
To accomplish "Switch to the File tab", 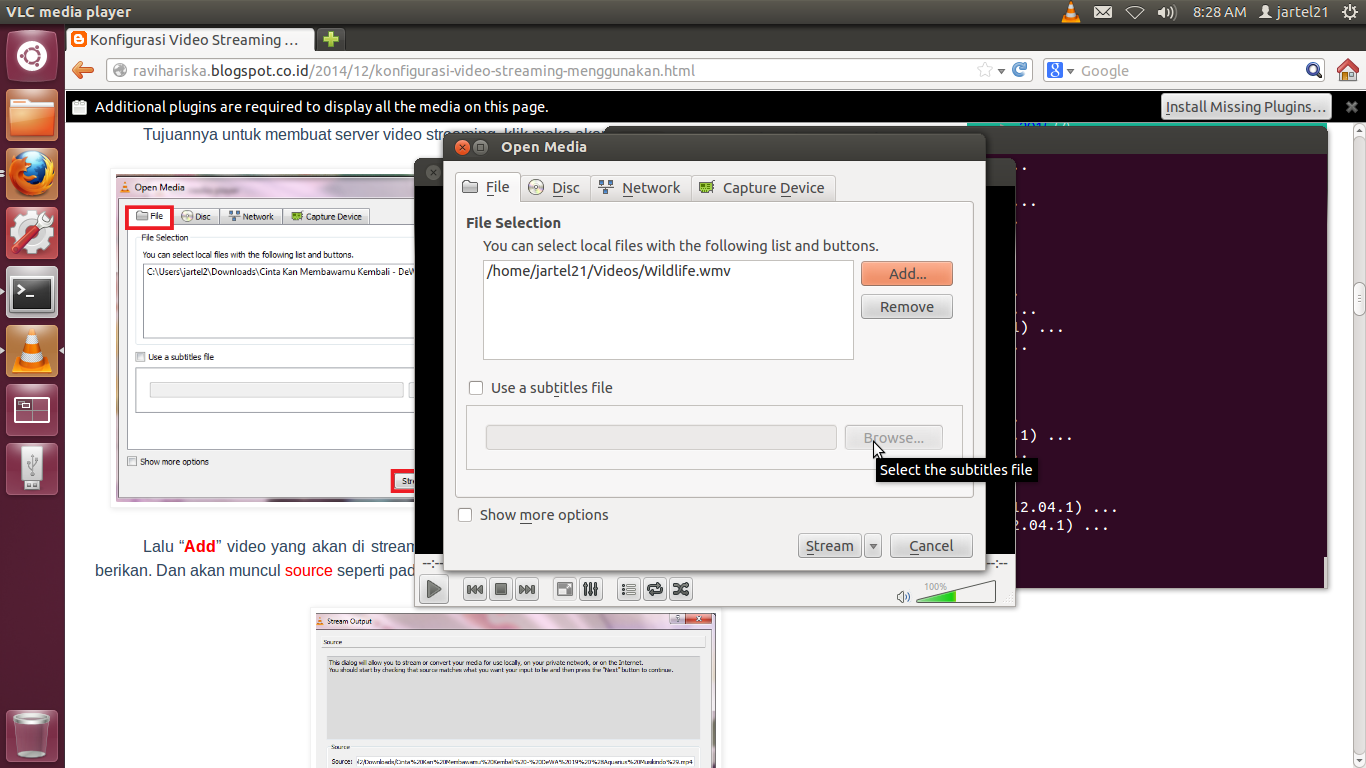I will pos(485,187).
